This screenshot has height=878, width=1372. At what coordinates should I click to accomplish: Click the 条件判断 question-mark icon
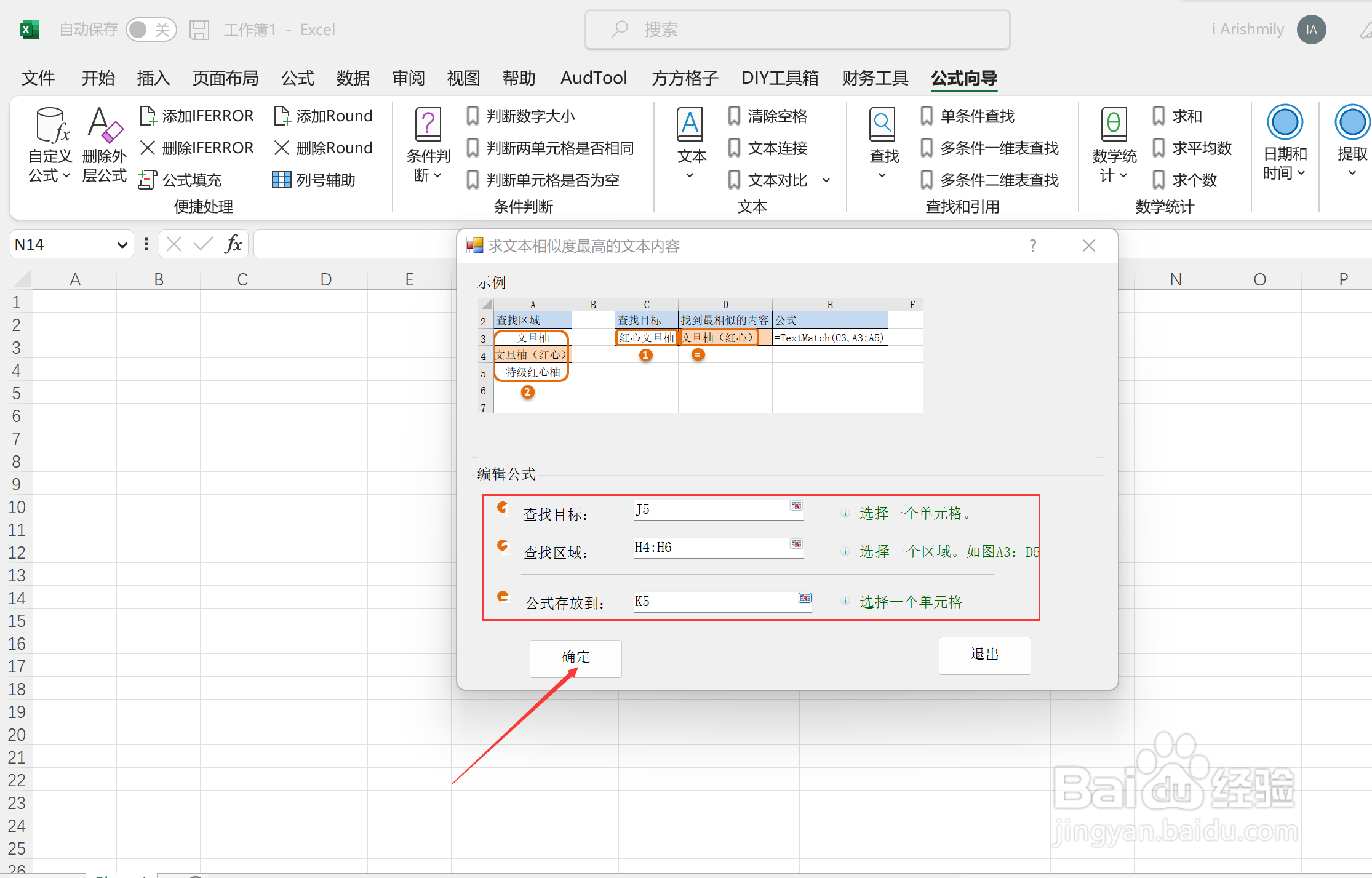point(428,125)
